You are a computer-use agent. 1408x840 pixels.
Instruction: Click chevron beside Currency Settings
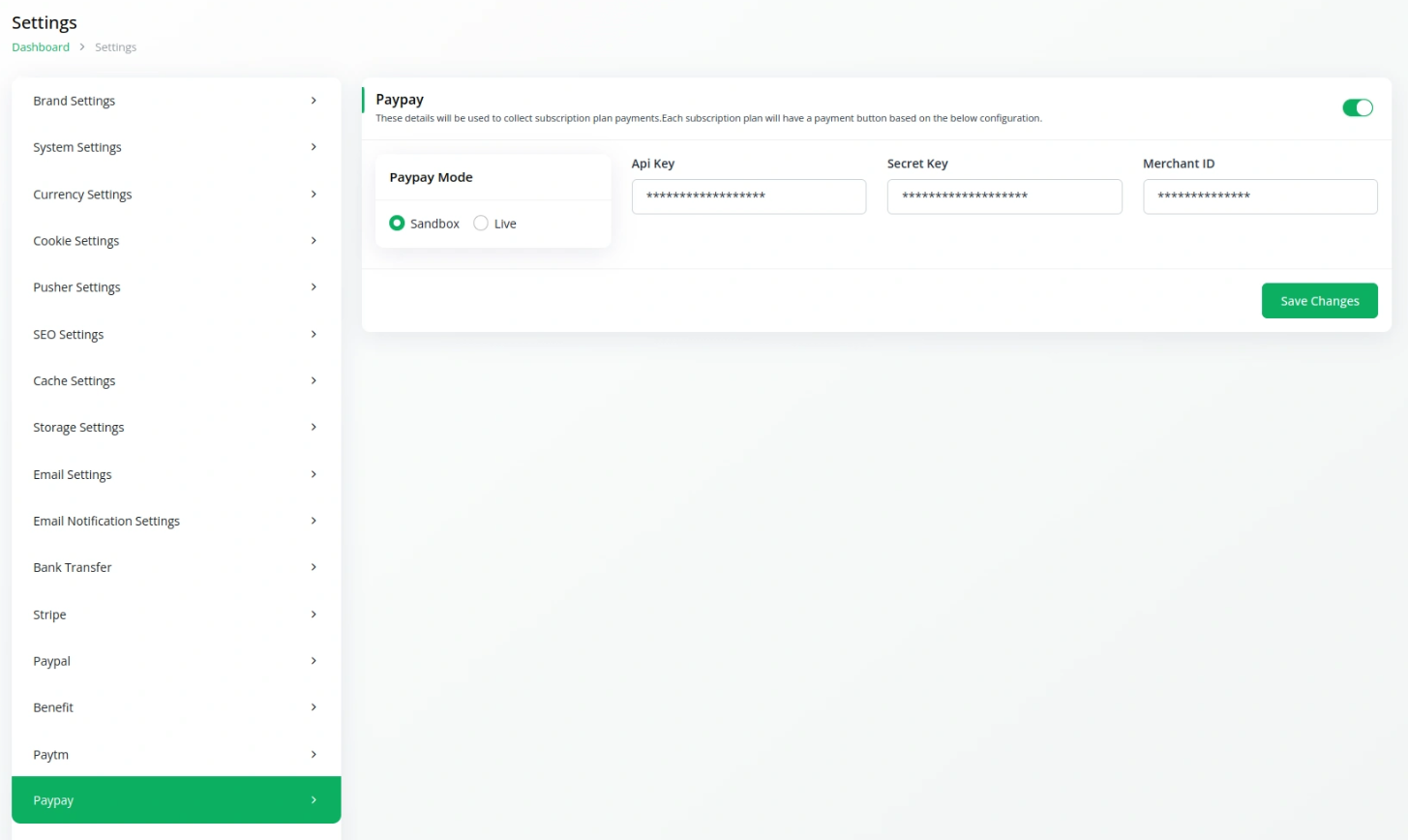(314, 195)
